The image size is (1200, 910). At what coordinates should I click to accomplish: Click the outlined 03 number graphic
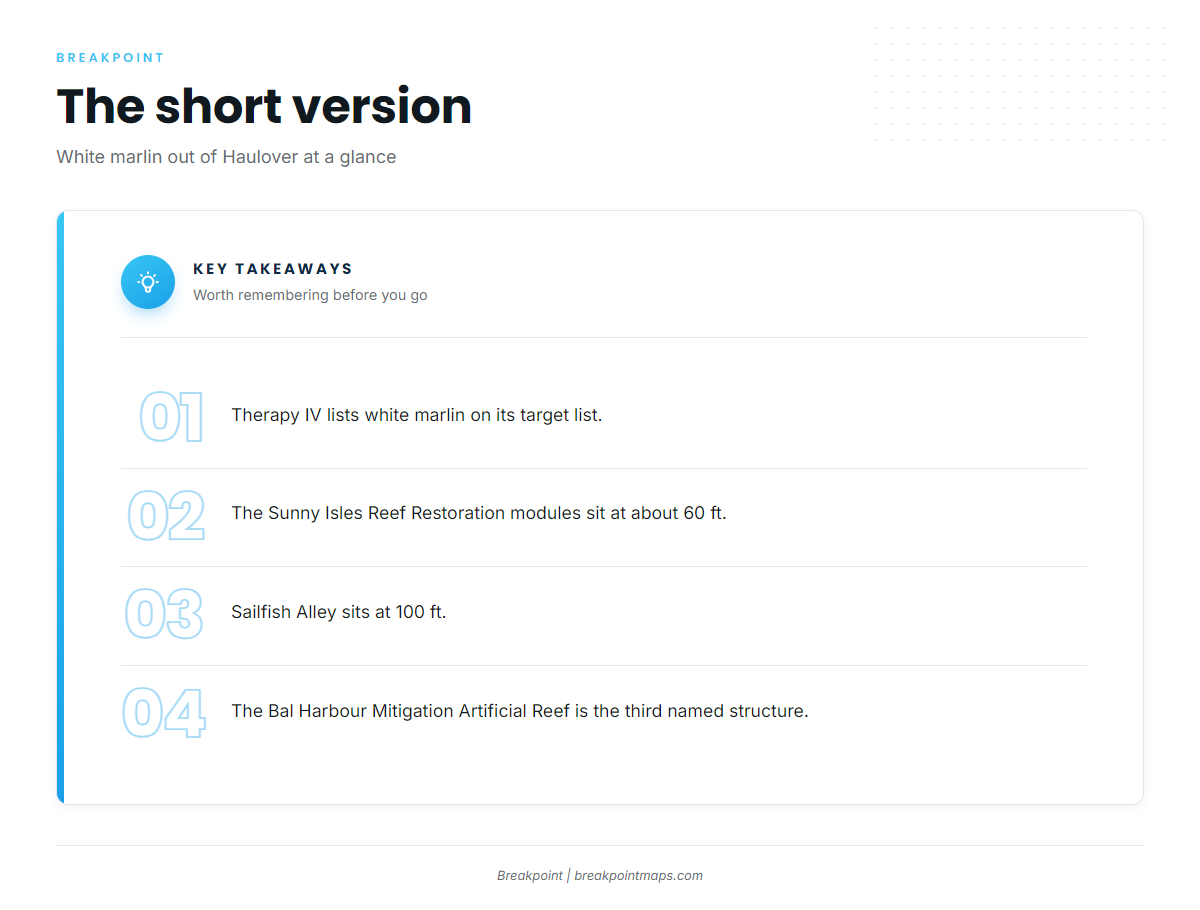164,614
